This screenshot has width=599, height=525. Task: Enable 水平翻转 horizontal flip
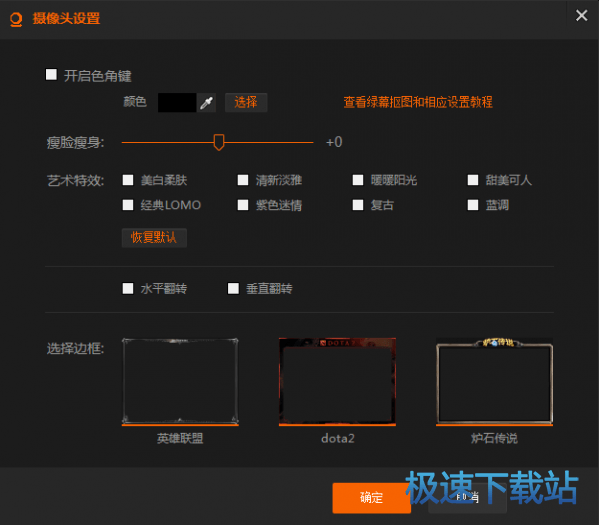coord(128,288)
